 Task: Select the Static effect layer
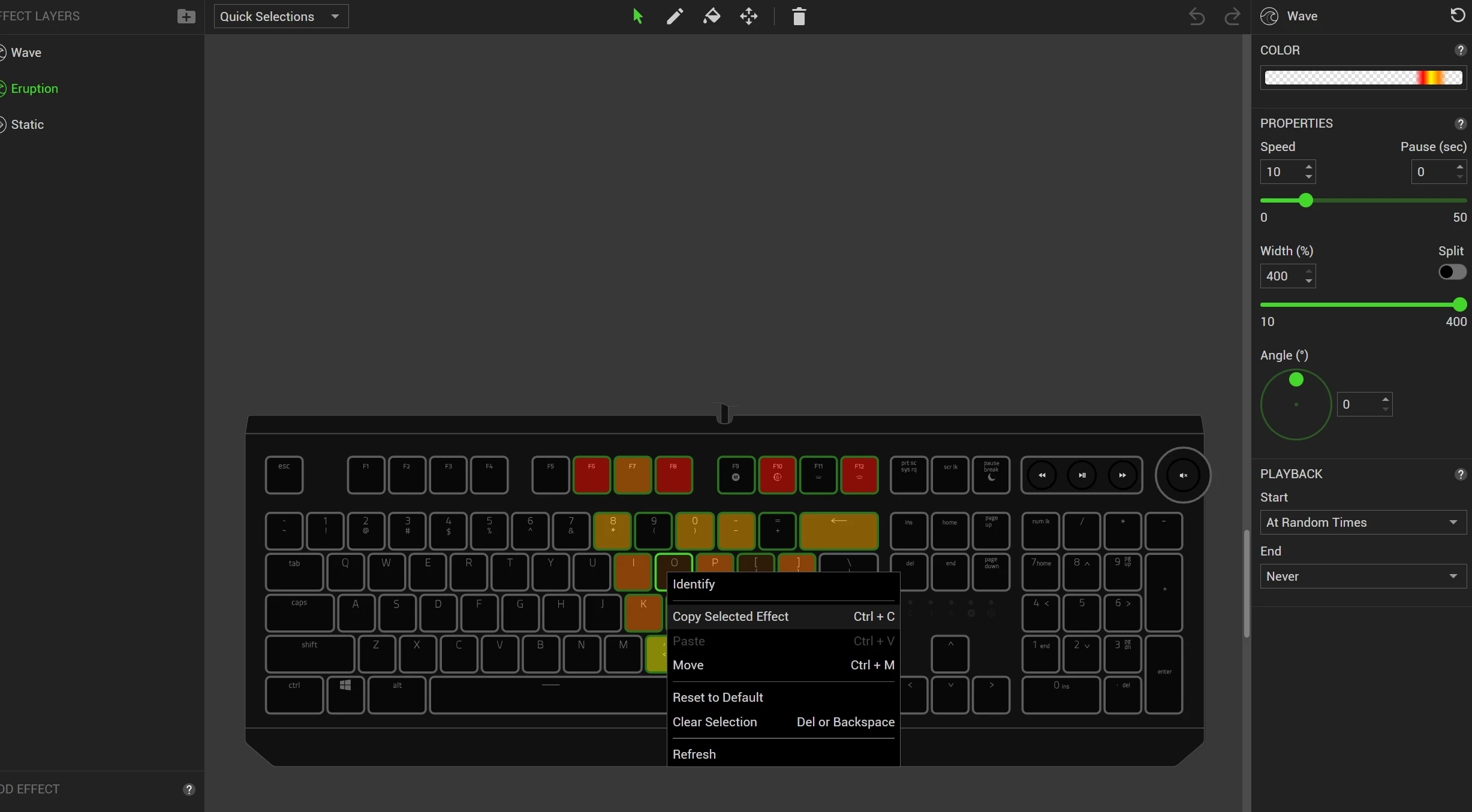(27, 125)
